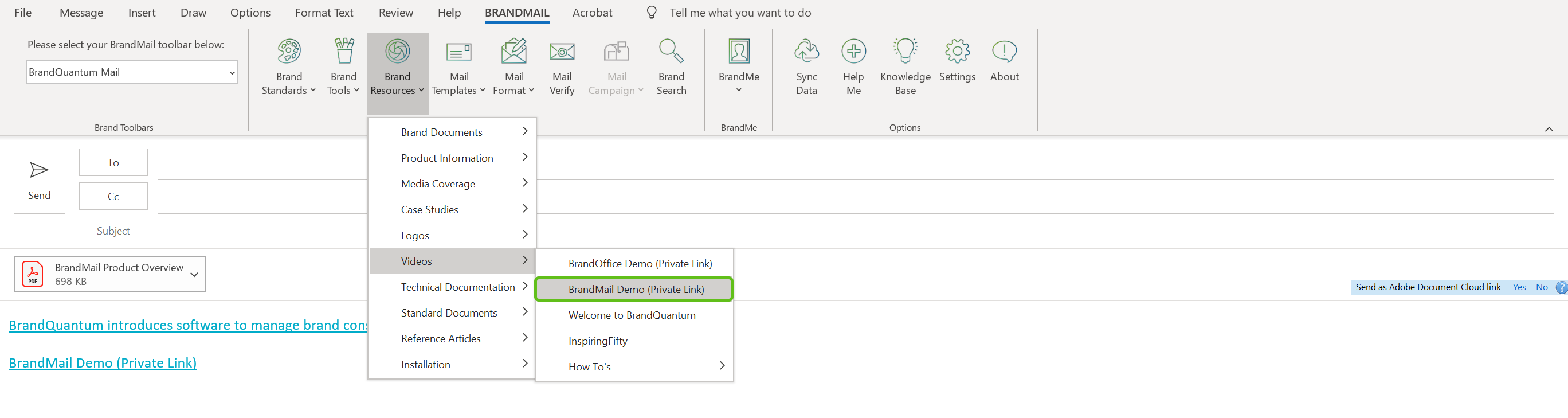Click the PDF attachment icon
Viewport: 1568px width, 418px height.
33,274
